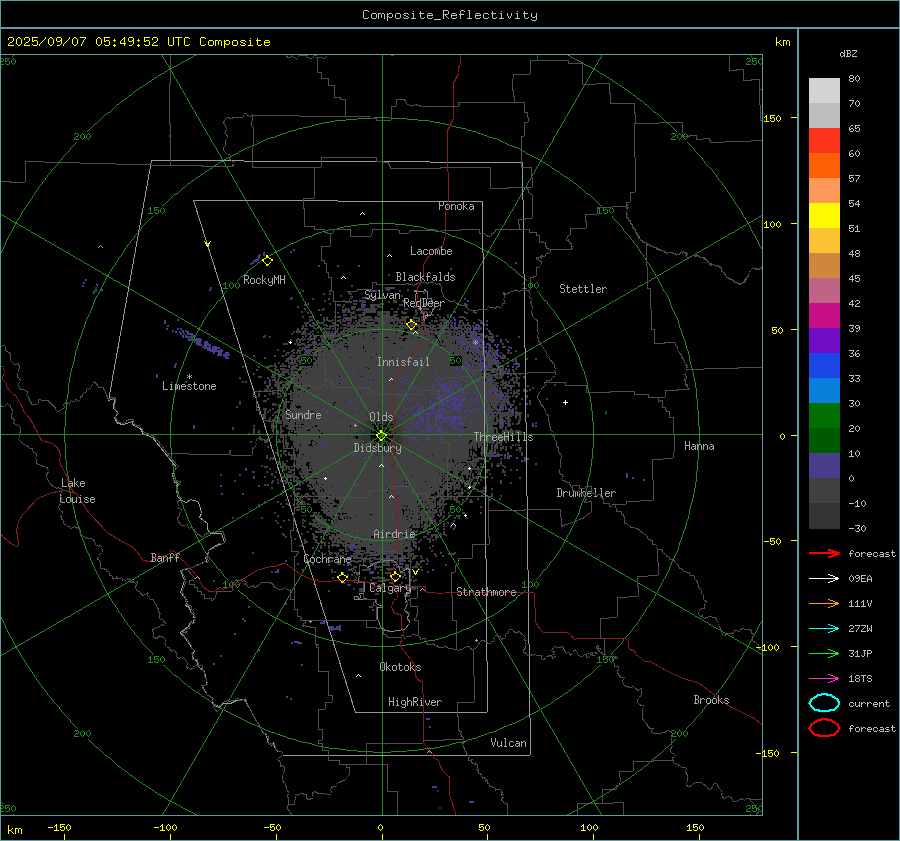Image resolution: width=900 pixels, height=841 pixels.
Task: Click the Stettler city label
Action: [x=583, y=289]
